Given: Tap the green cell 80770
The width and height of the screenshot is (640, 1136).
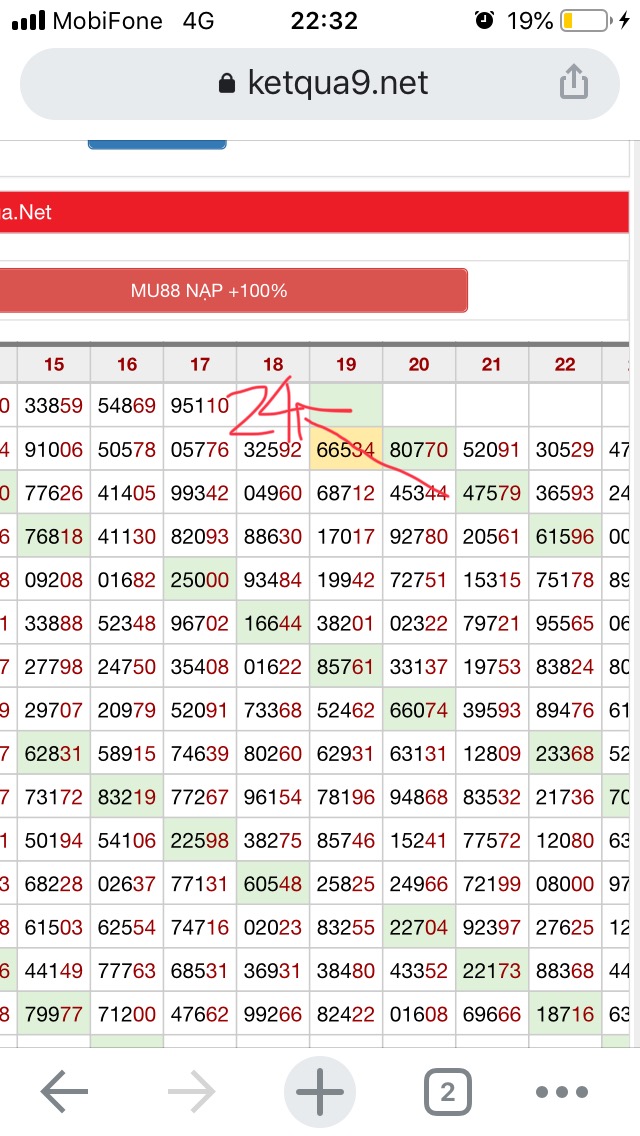Looking at the screenshot, I should 419,451.
